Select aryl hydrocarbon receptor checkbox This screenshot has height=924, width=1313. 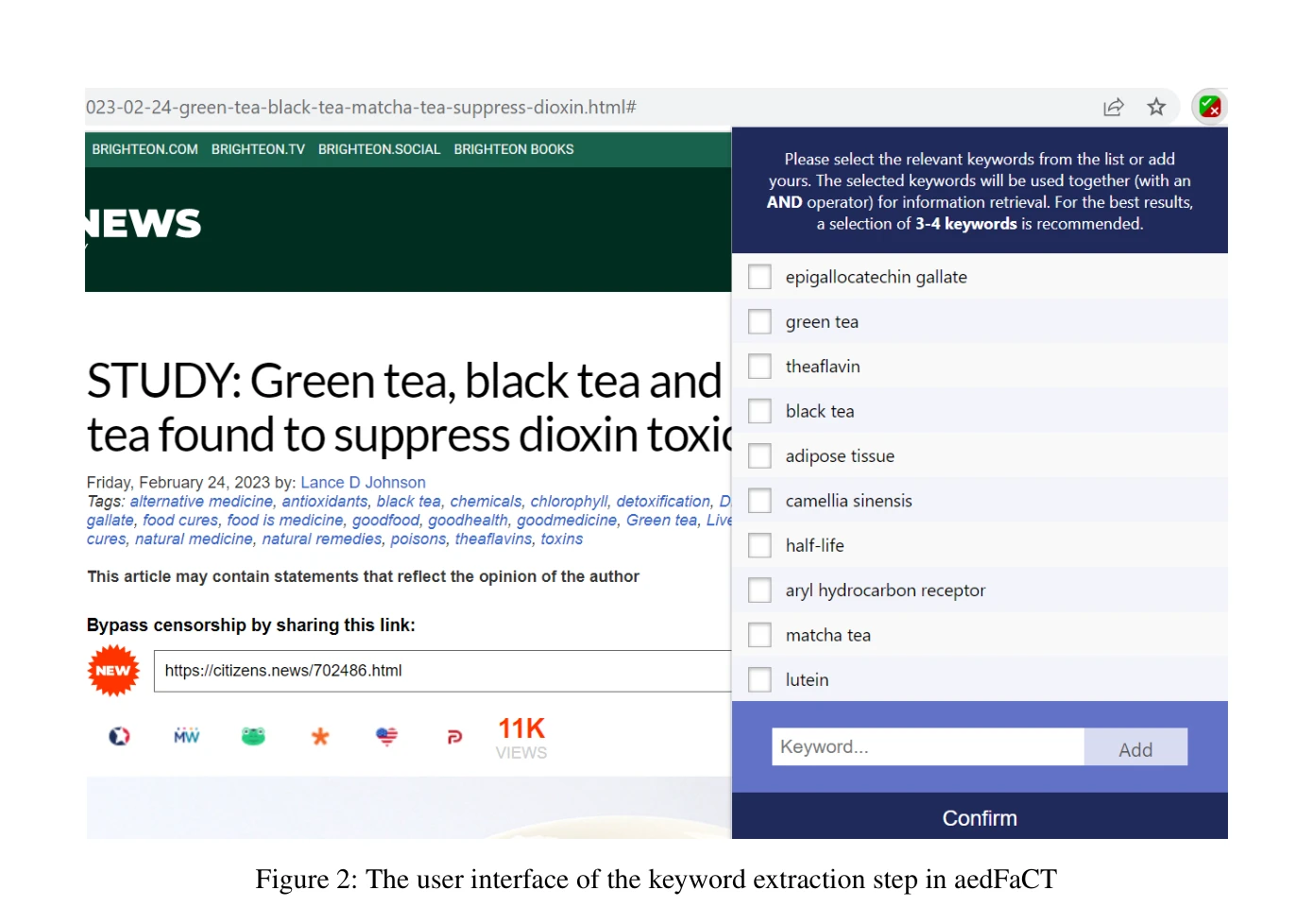click(x=759, y=590)
